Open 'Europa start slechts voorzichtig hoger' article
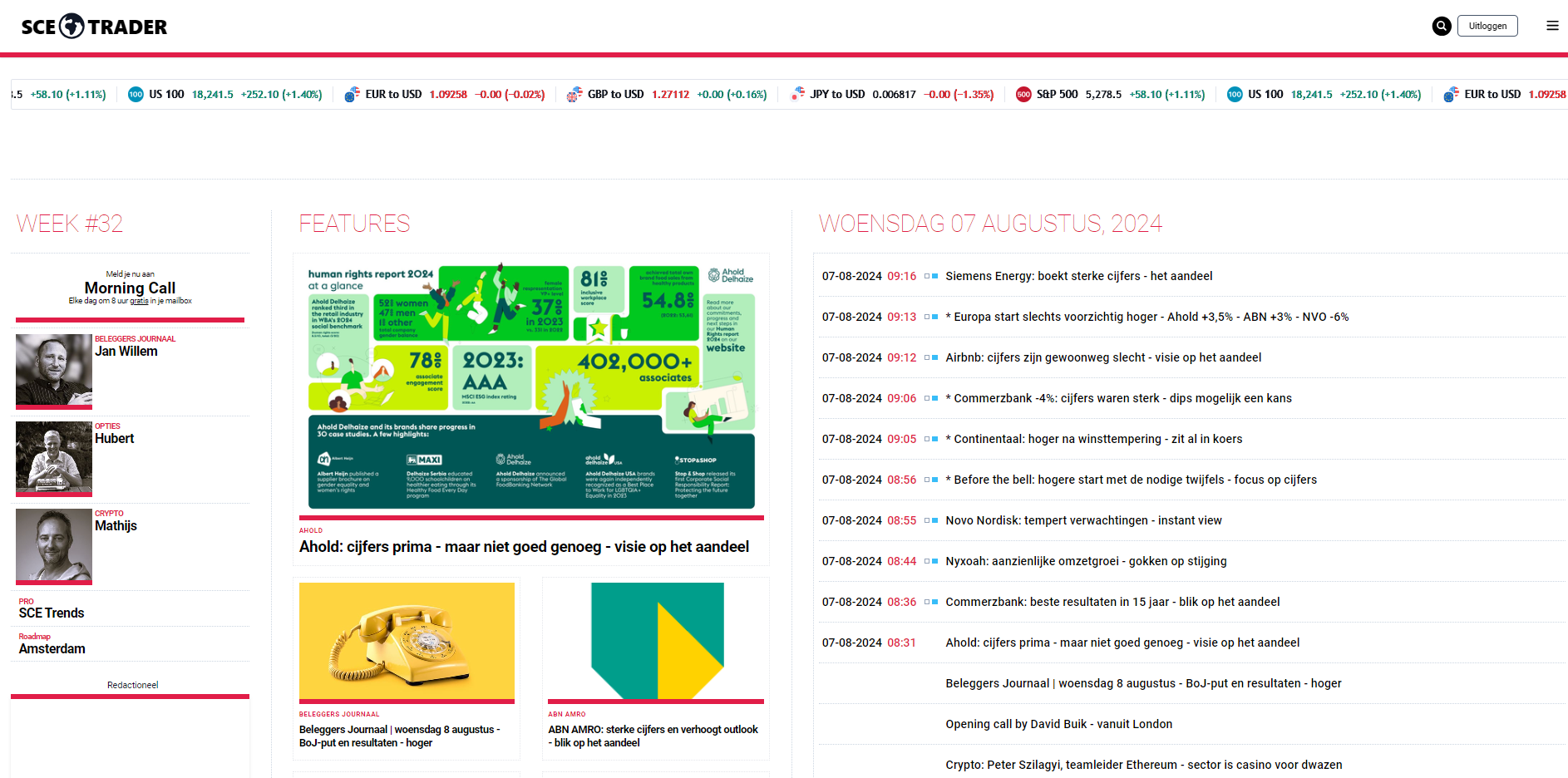 point(1146,317)
